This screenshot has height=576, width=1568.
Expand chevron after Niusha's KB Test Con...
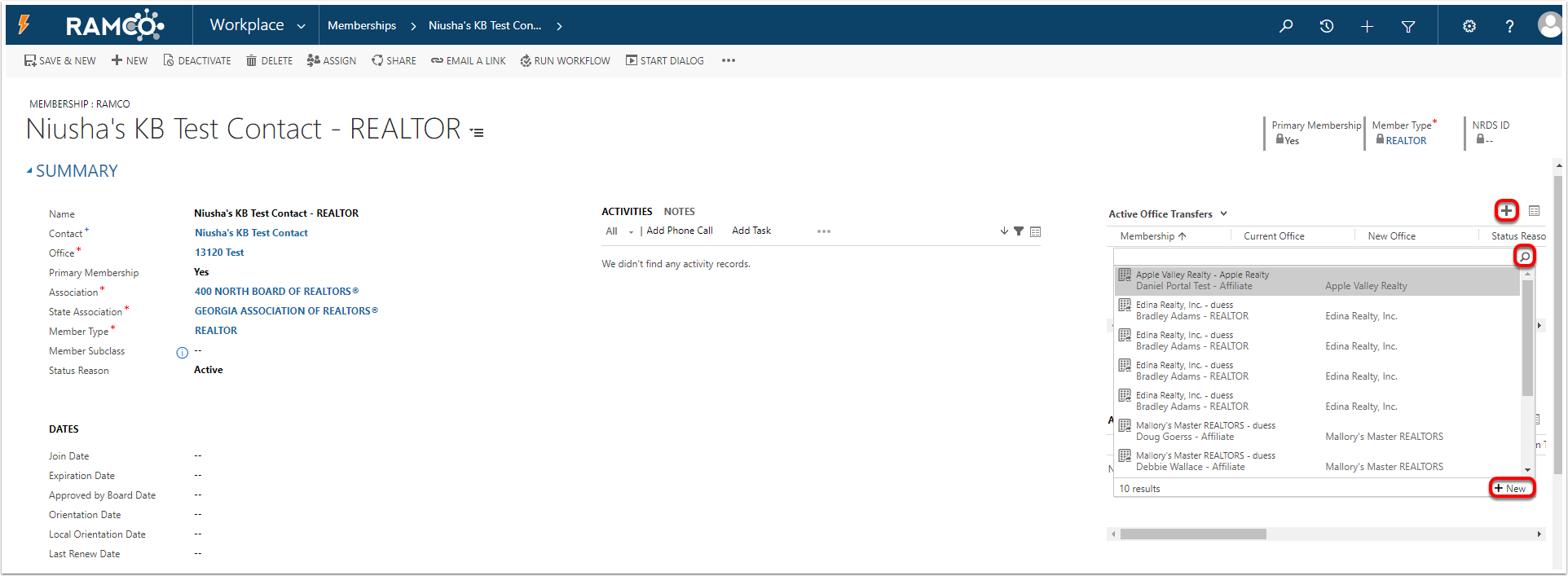[x=559, y=26]
